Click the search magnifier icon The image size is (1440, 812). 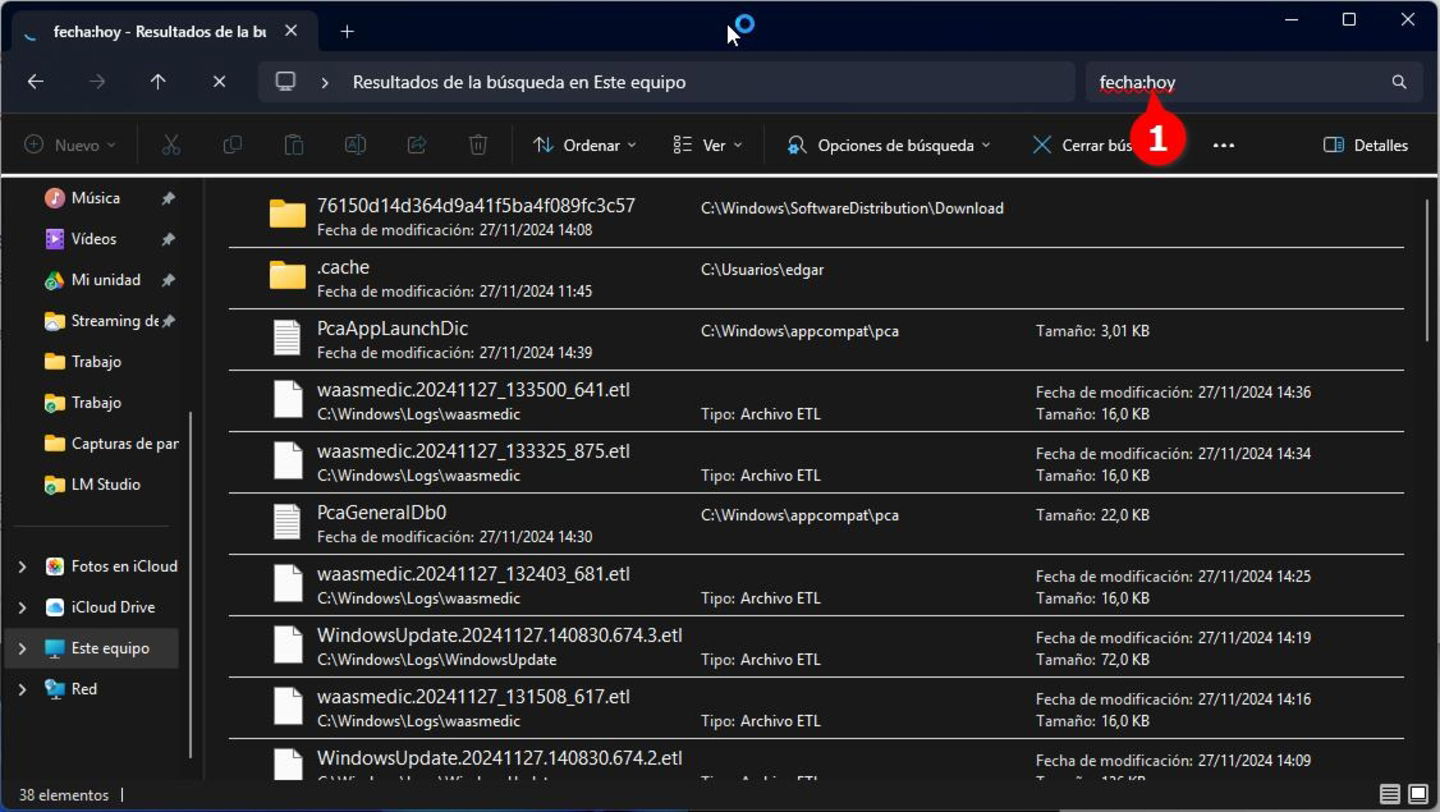tap(1399, 82)
